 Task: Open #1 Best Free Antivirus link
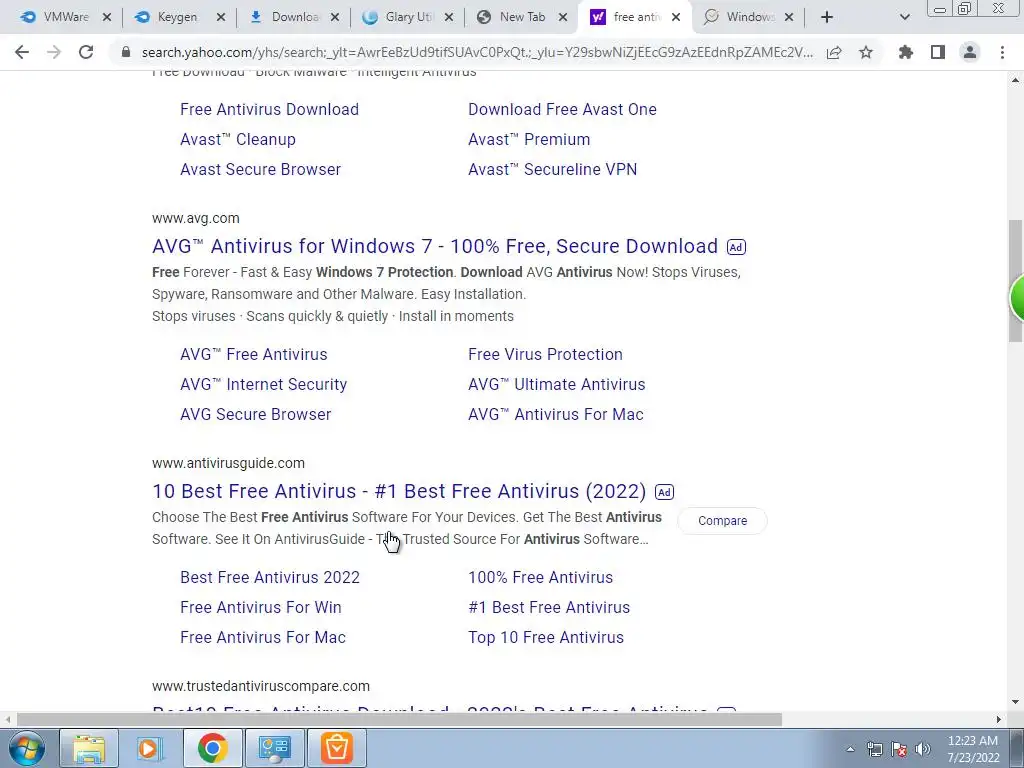point(549,607)
